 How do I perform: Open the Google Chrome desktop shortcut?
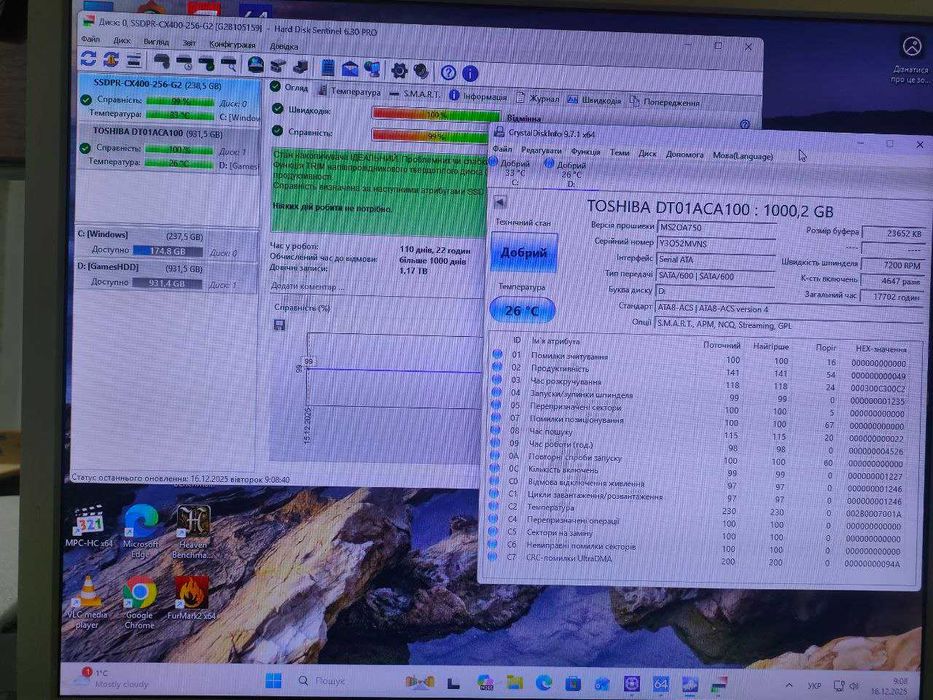pyautogui.click(x=140, y=603)
